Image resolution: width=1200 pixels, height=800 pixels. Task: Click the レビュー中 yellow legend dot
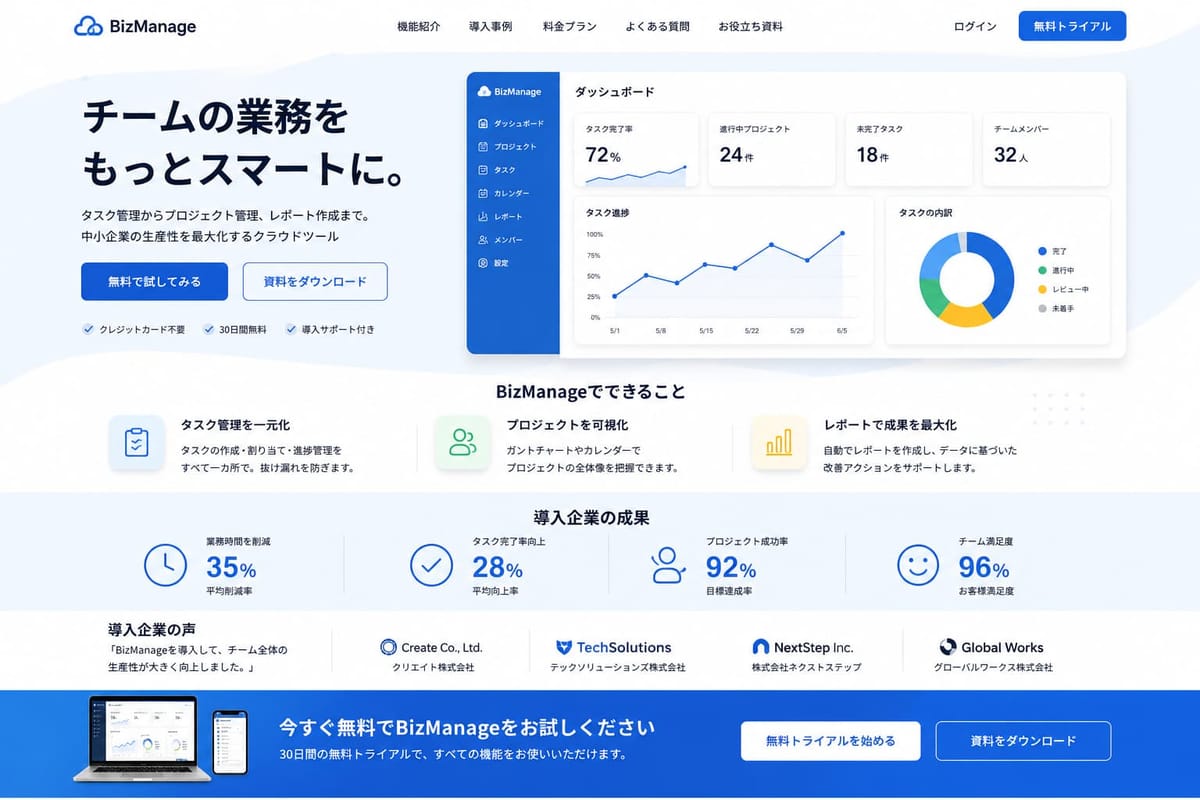(x=1043, y=289)
